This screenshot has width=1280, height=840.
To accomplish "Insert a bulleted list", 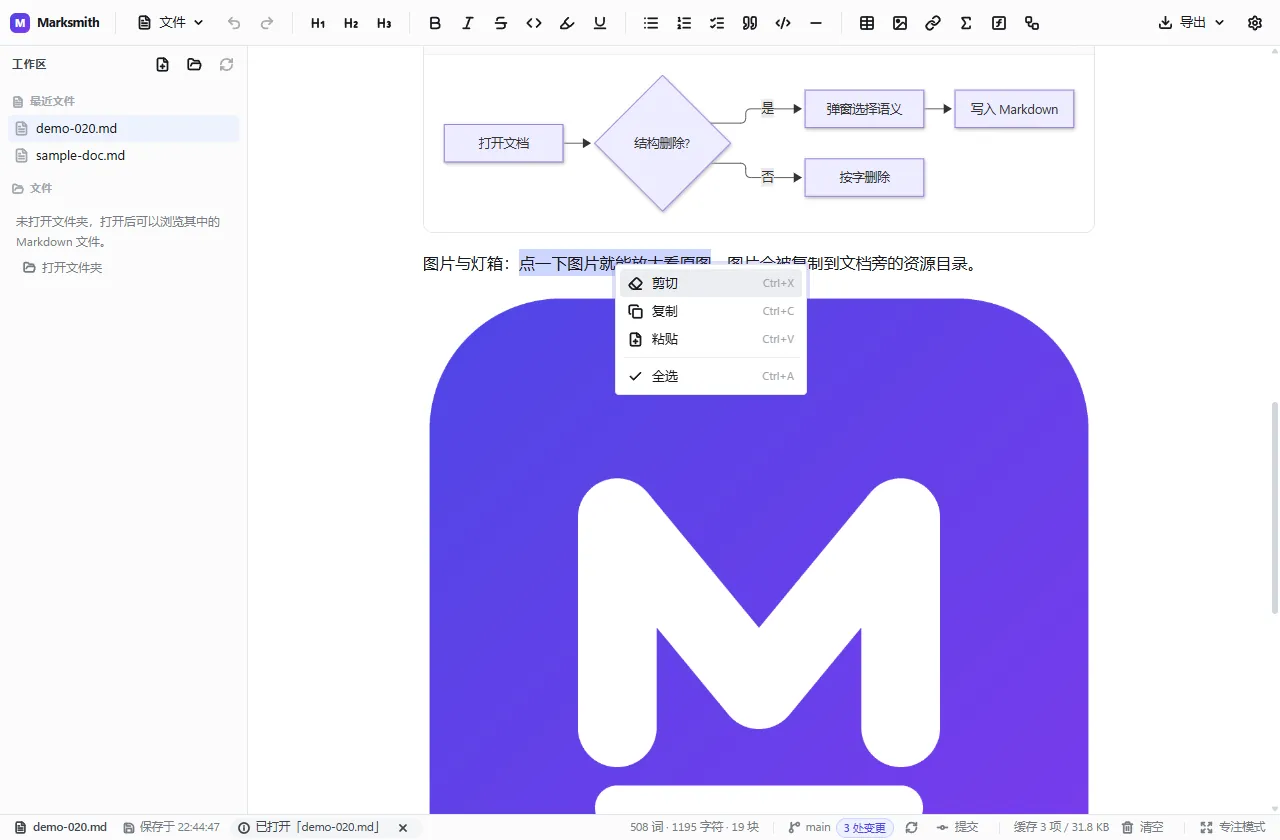I will point(651,23).
